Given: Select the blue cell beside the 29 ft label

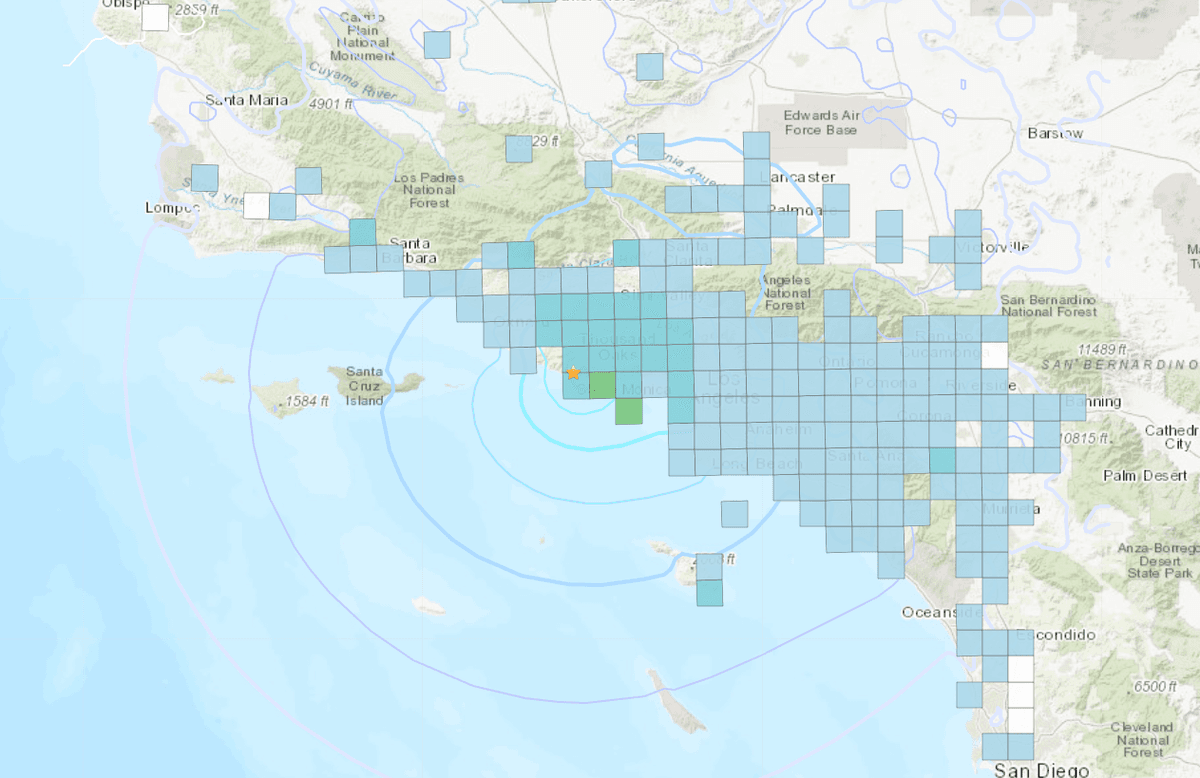Looking at the screenshot, I should pos(518,149).
